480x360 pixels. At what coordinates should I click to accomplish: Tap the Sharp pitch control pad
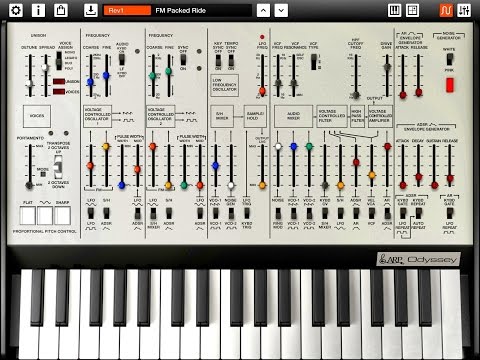[62, 215]
